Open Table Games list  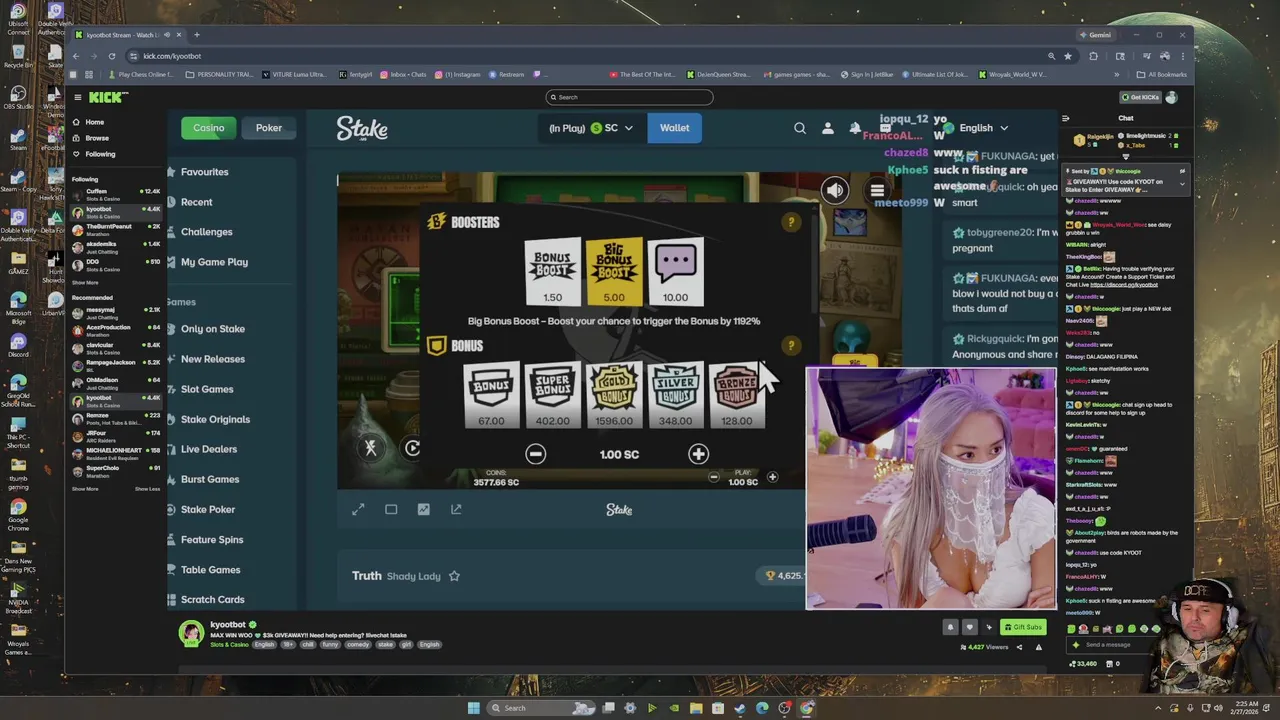(x=210, y=570)
